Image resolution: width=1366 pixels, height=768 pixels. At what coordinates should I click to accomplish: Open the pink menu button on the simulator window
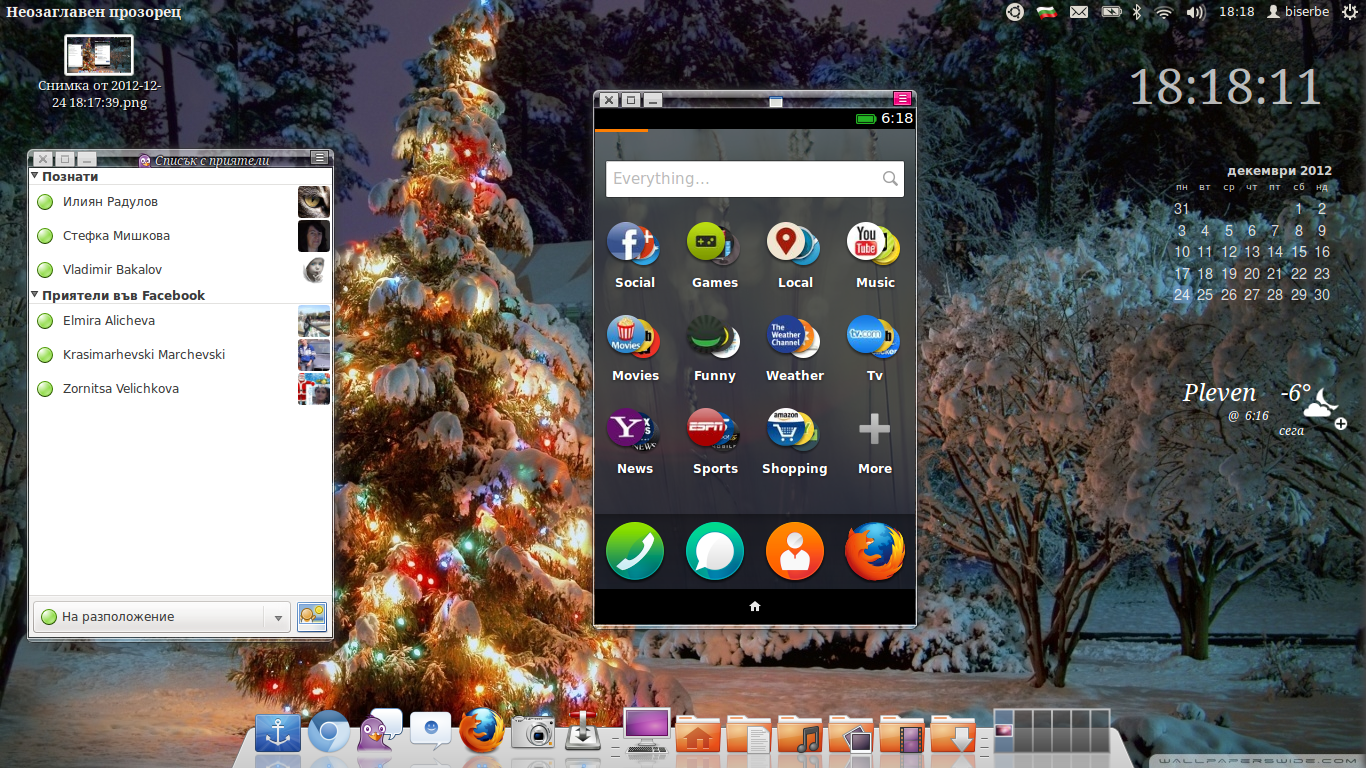[902, 98]
